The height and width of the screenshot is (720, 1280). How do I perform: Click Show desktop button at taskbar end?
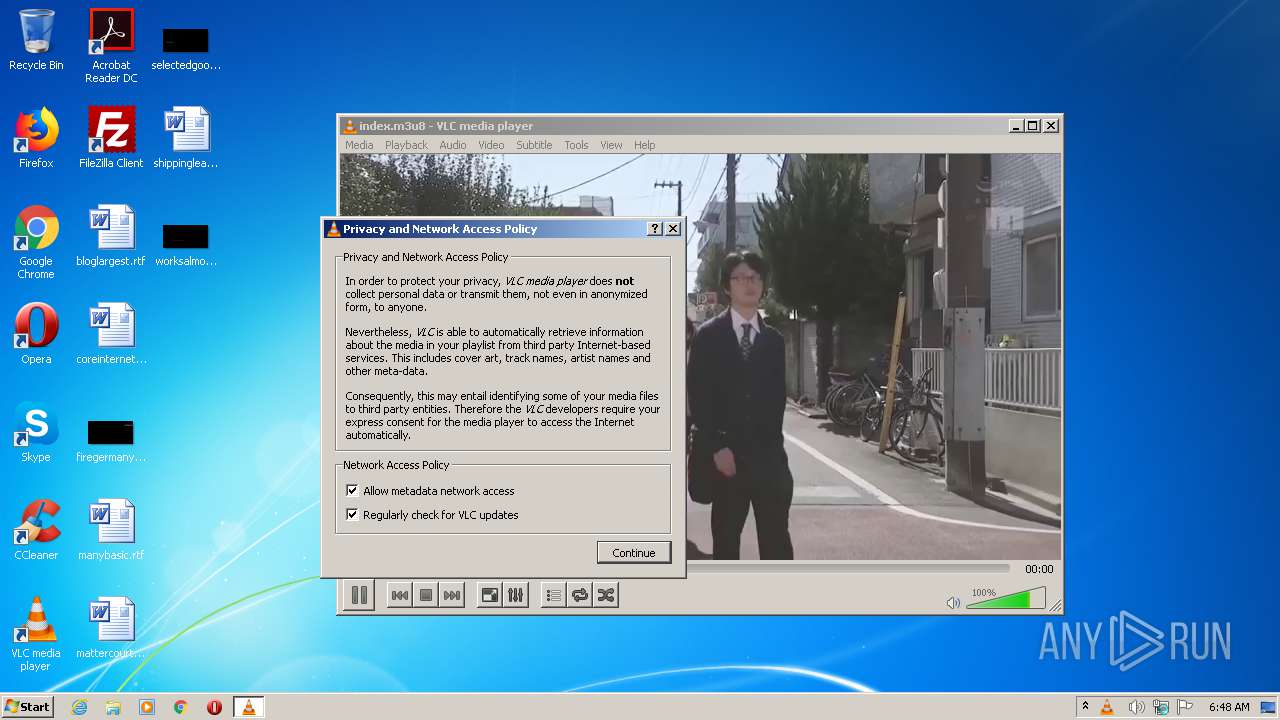(1270, 707)
